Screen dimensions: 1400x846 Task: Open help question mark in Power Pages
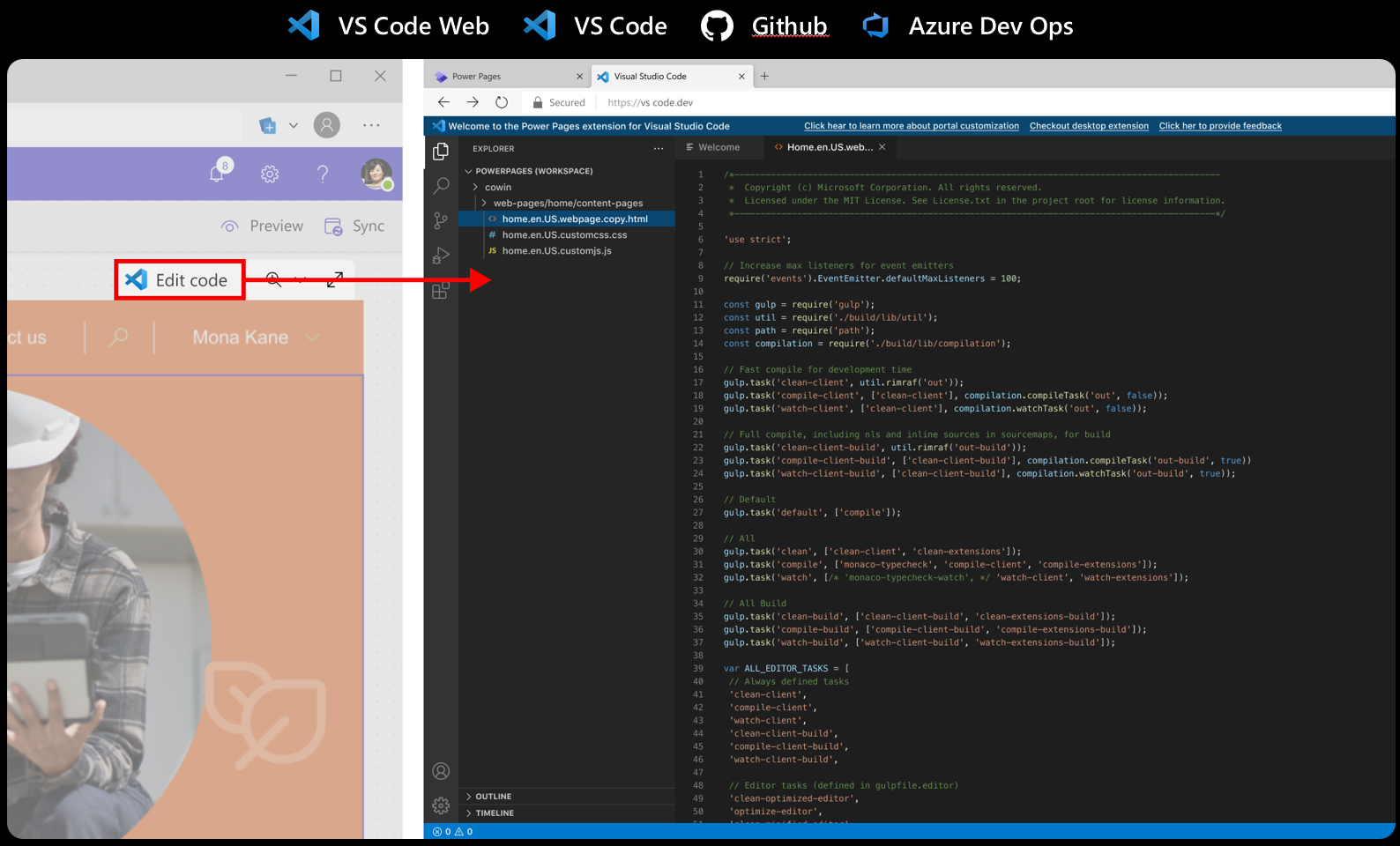click(323, 174)
